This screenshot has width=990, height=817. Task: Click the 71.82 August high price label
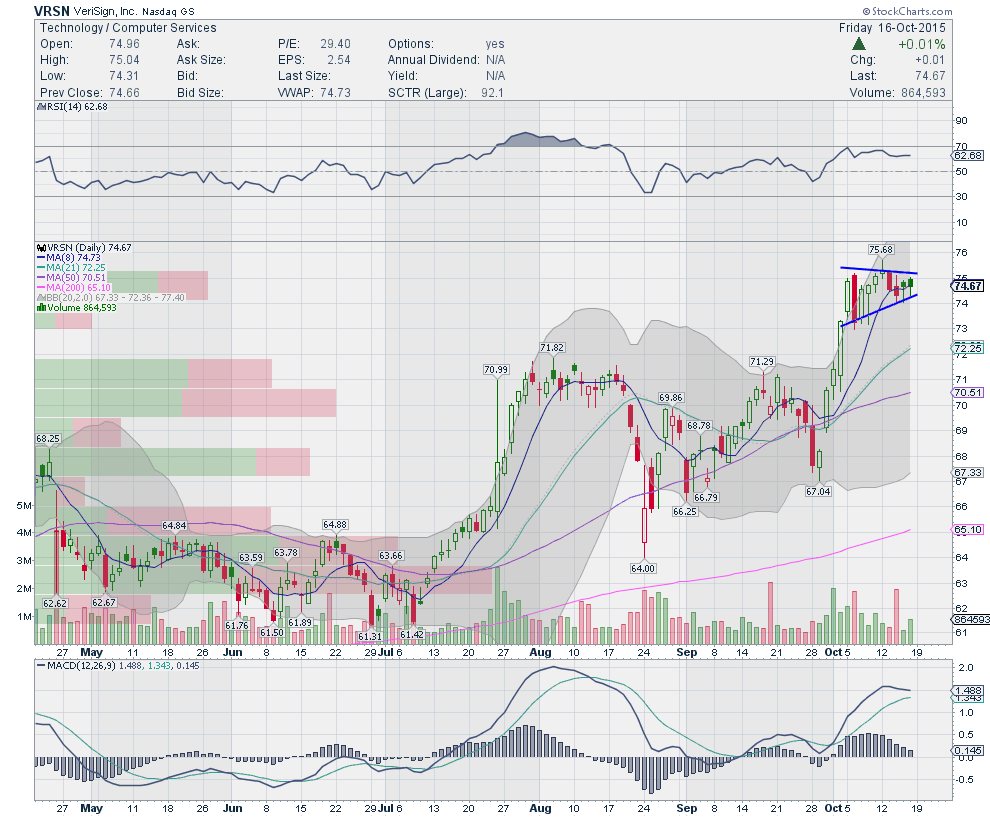(x=552, y=348)
